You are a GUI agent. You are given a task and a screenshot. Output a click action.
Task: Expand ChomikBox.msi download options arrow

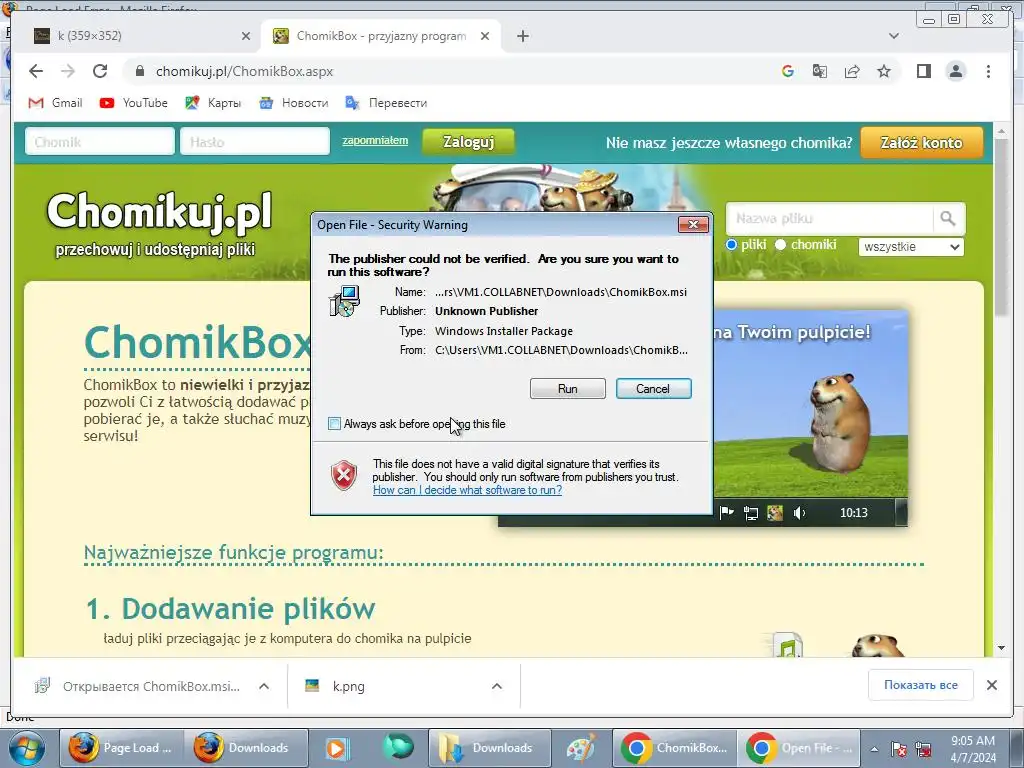264,686
